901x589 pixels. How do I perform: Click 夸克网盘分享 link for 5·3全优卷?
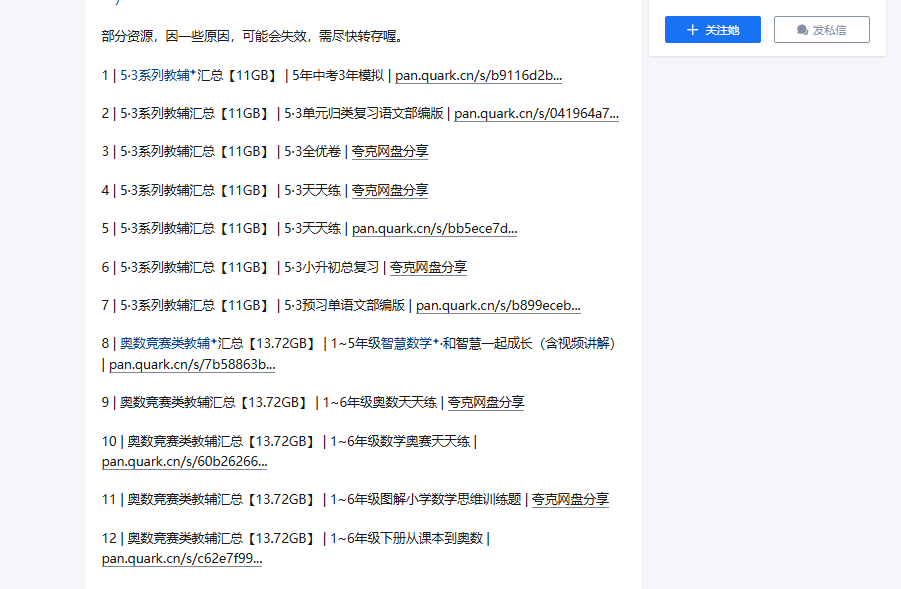(390, 151)
